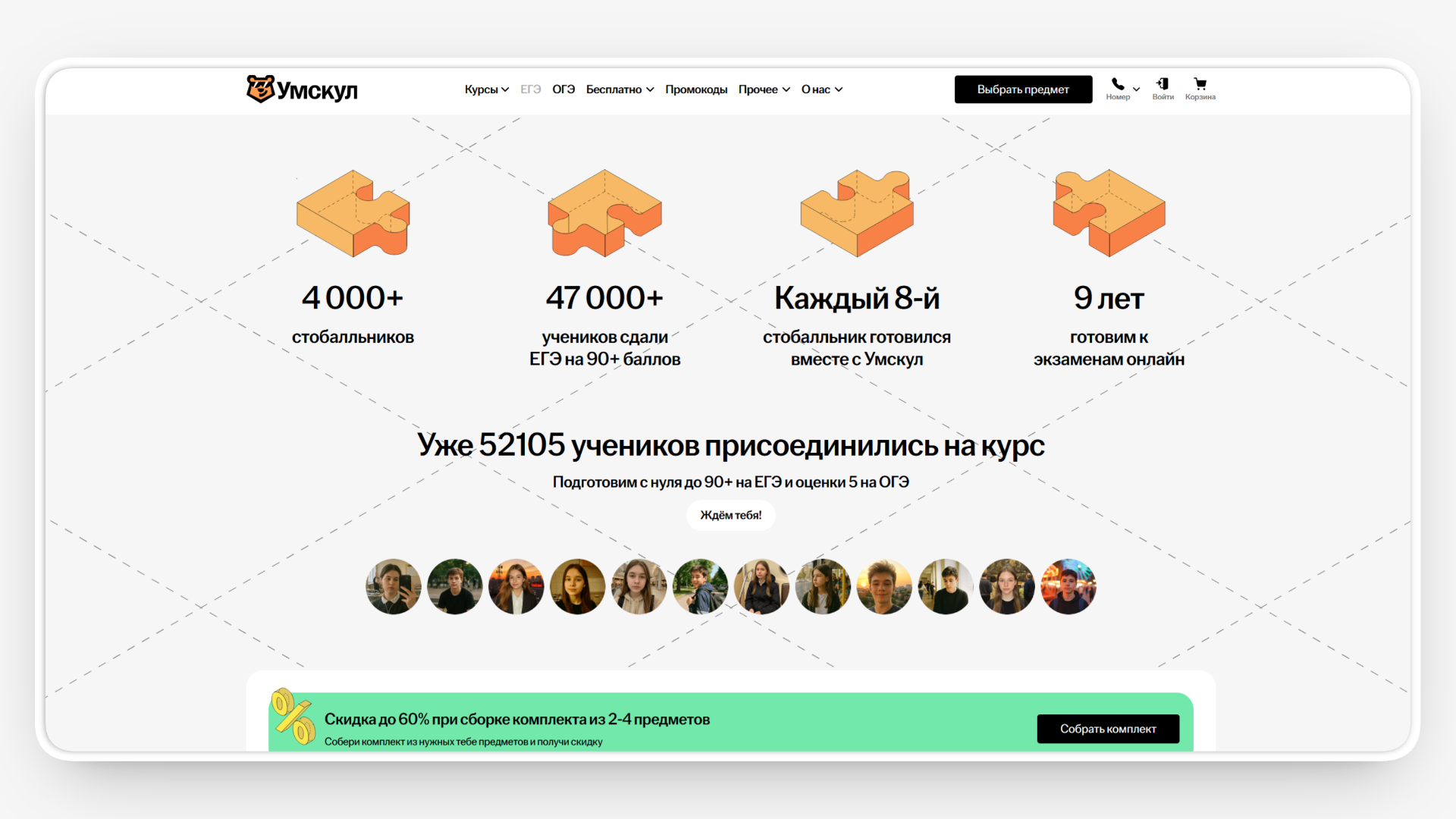The image size is (1456, 819).
Task: Click the 4 000+ стобалльников statistic
Action: [353, 315]
